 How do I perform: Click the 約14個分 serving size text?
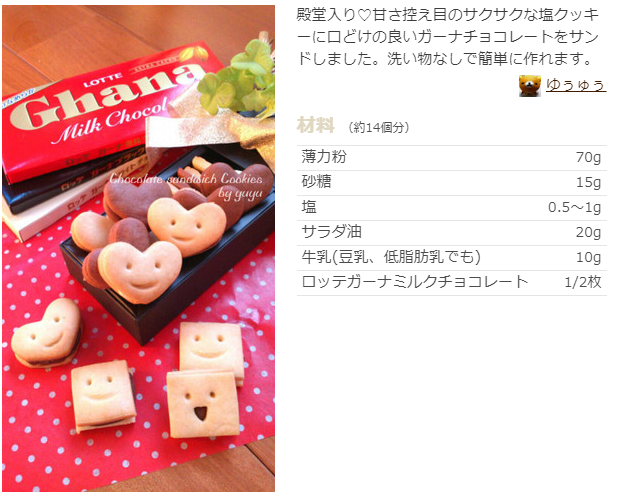coord(379,127)
